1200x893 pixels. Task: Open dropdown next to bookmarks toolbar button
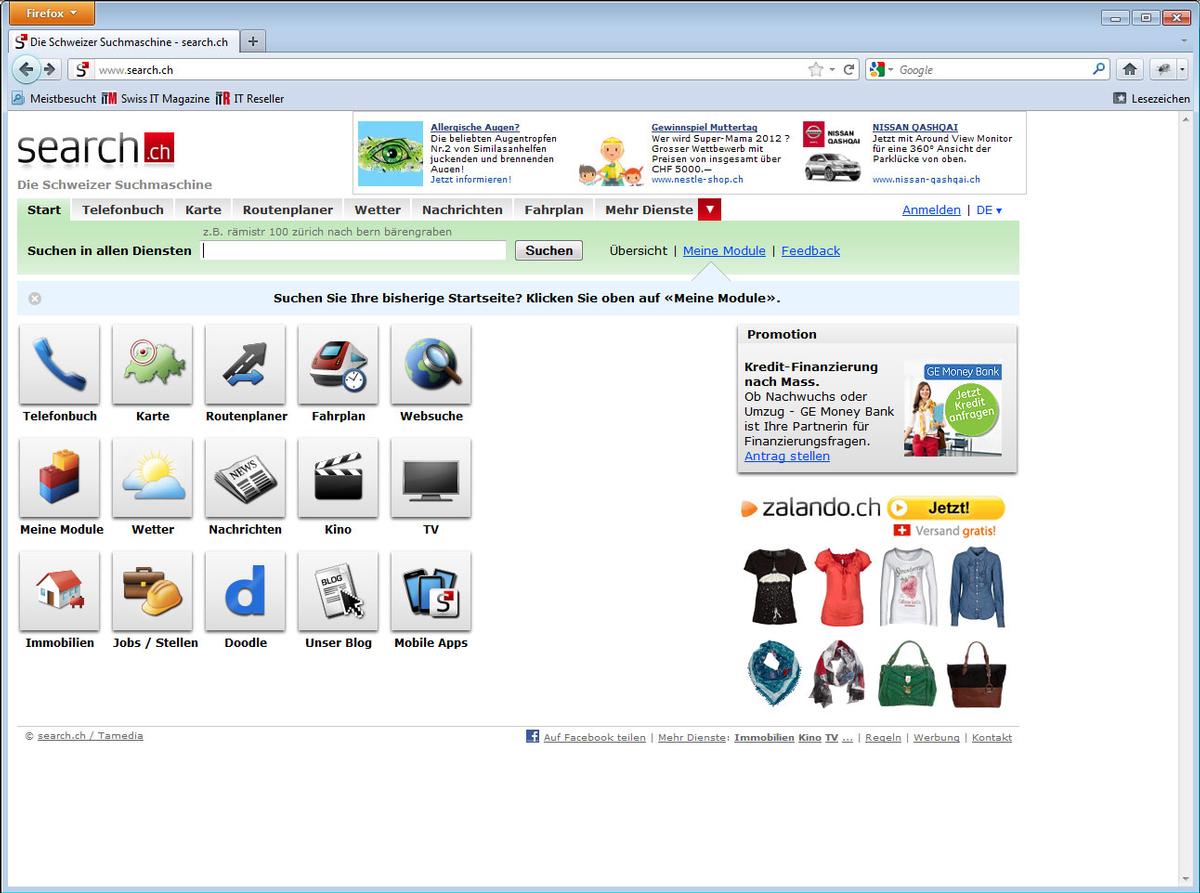click(x=1183, y=69)
